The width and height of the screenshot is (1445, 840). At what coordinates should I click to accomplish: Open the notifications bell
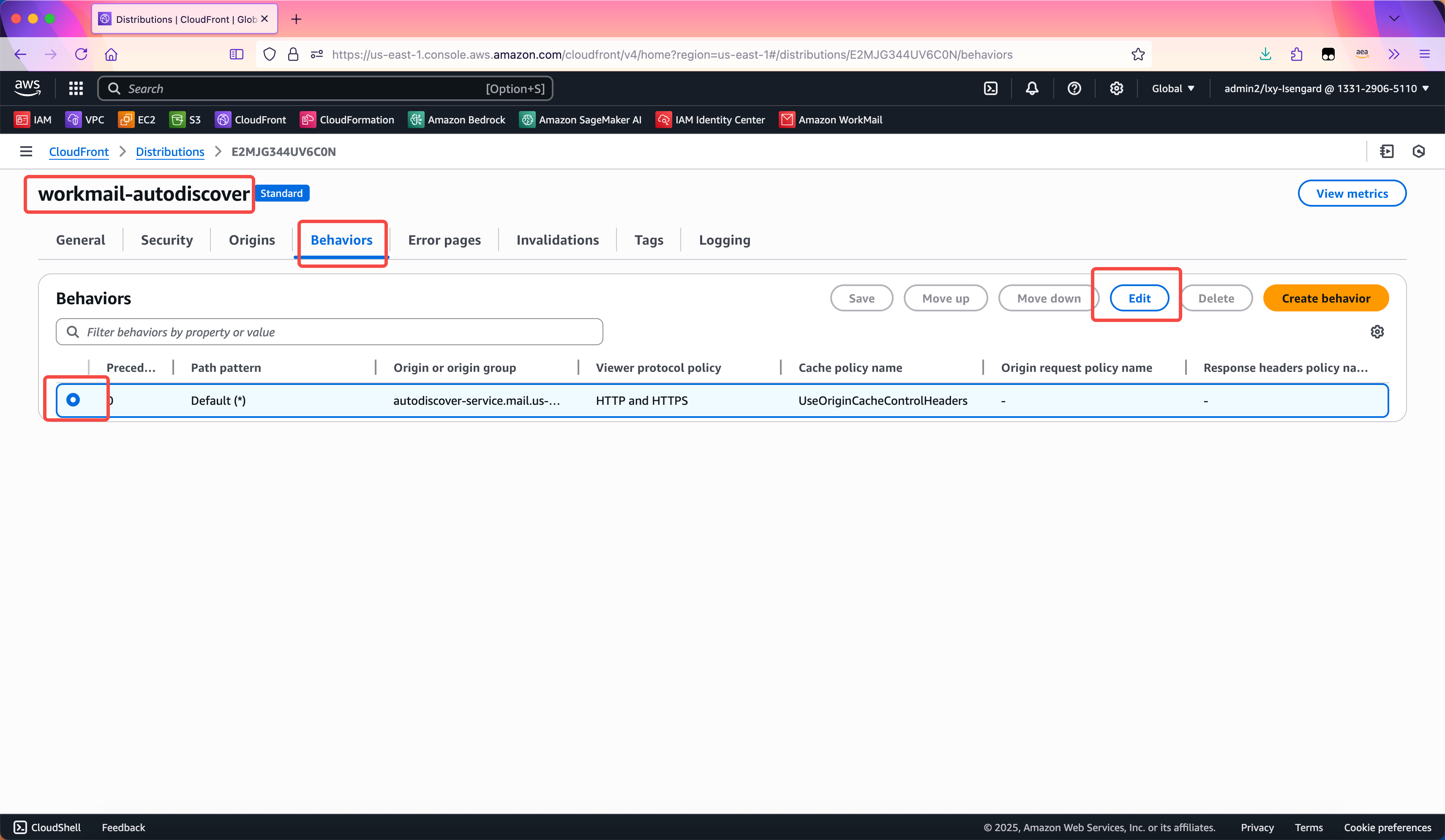click(x=1032, y=88)
